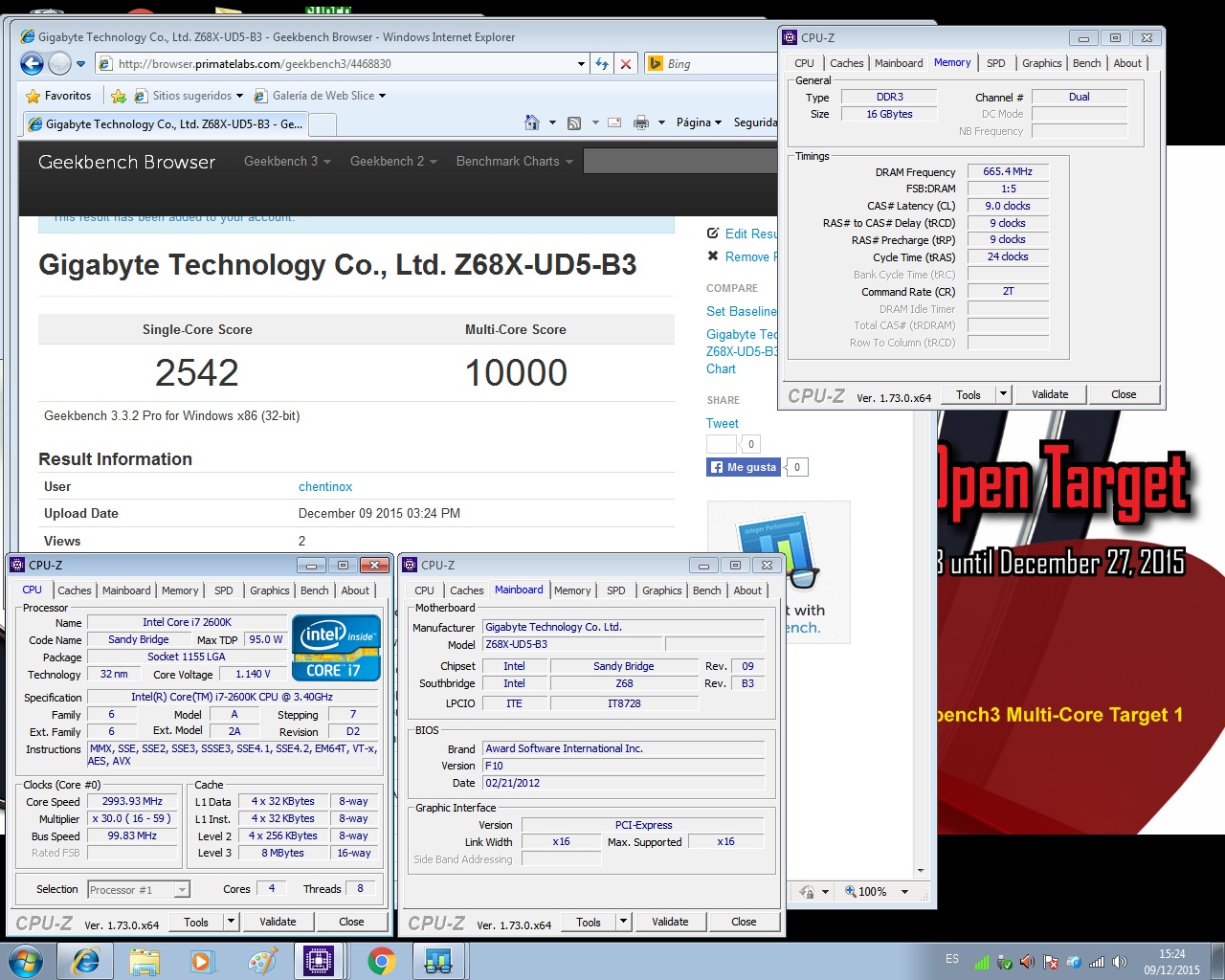Expand the Benchmark Charts menu
This screenshot has width=1225, height=980.
[x=515, y=162]
